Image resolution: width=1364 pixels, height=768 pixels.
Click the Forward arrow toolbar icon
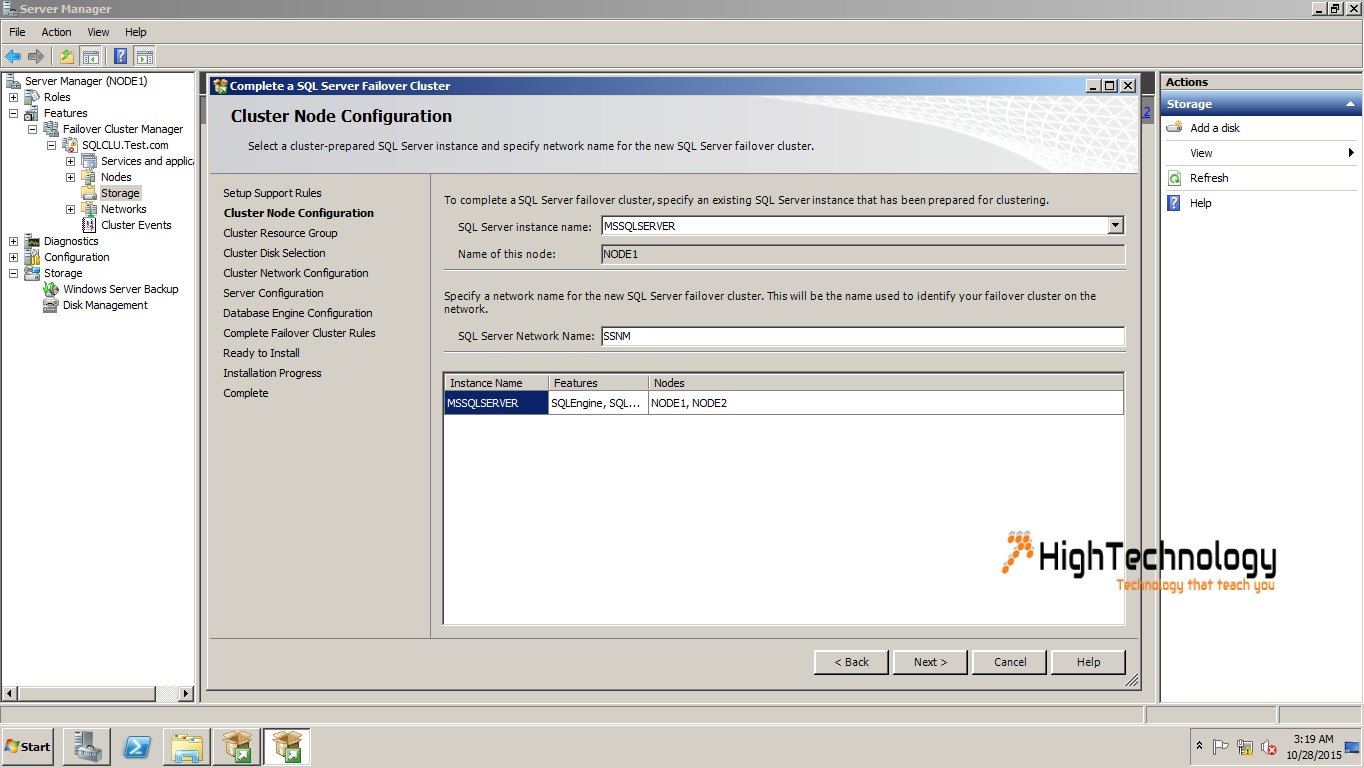[x=35, y=56]
